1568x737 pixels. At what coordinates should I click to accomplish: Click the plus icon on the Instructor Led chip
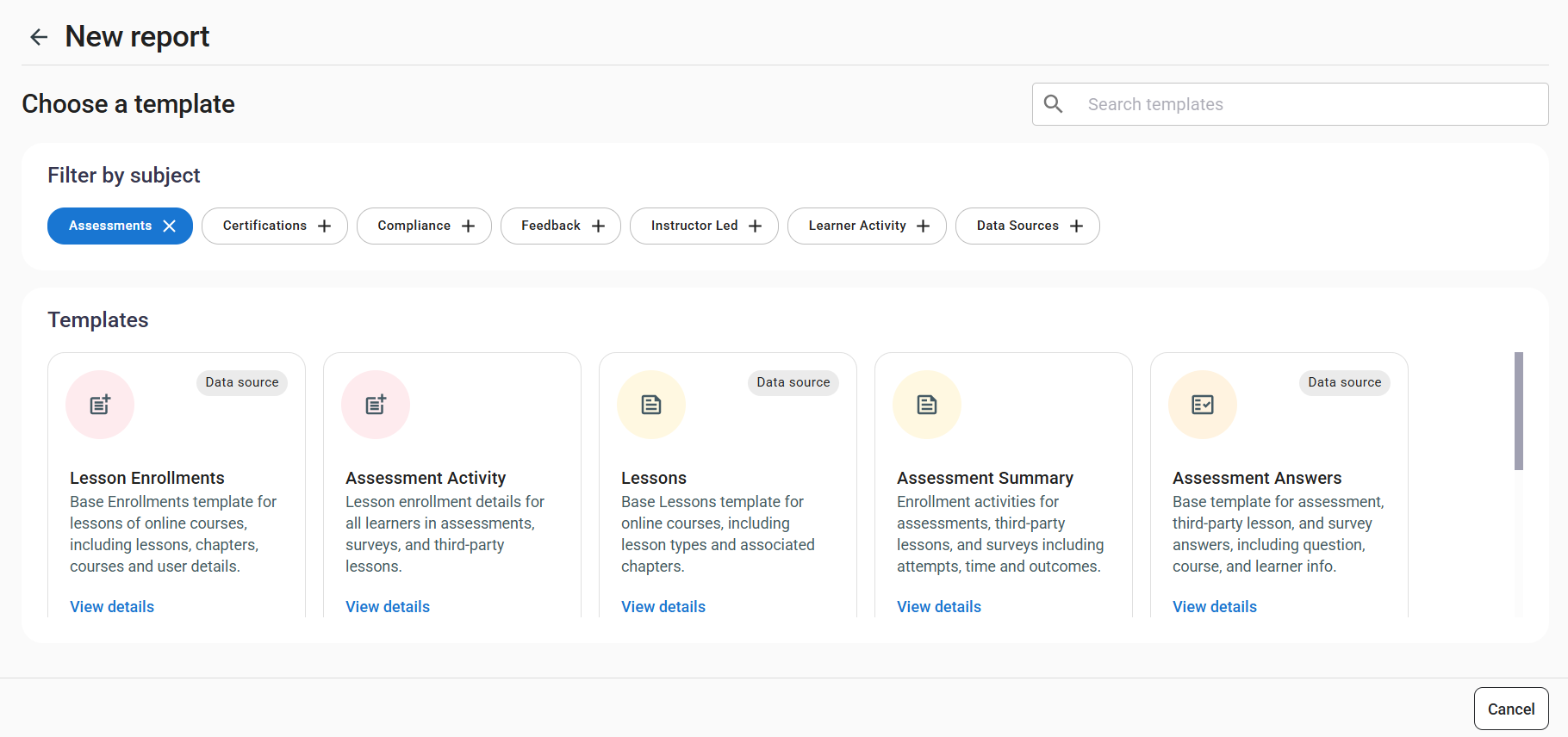756,226
